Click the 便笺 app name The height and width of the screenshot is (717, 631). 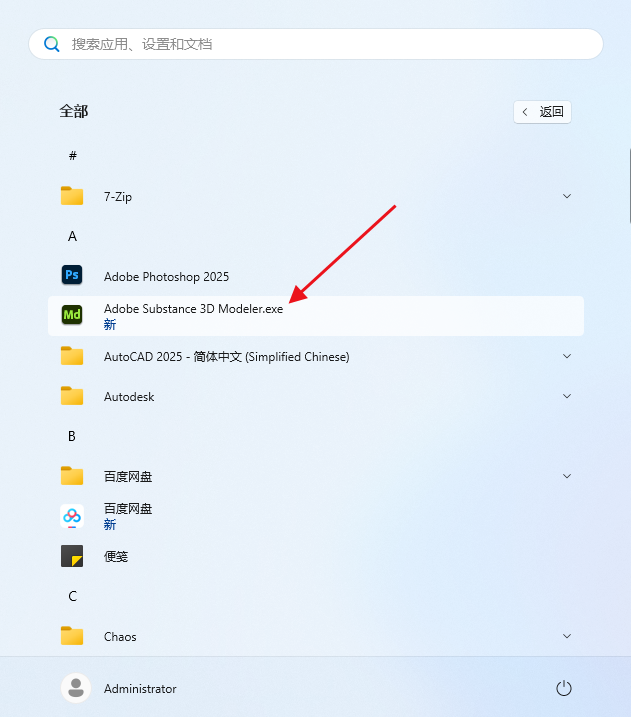coord(116,556)
